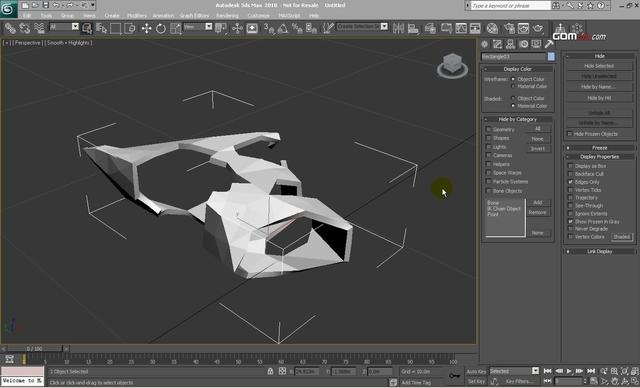Toggle the Cameras hide category checkbox

(488, 155)
